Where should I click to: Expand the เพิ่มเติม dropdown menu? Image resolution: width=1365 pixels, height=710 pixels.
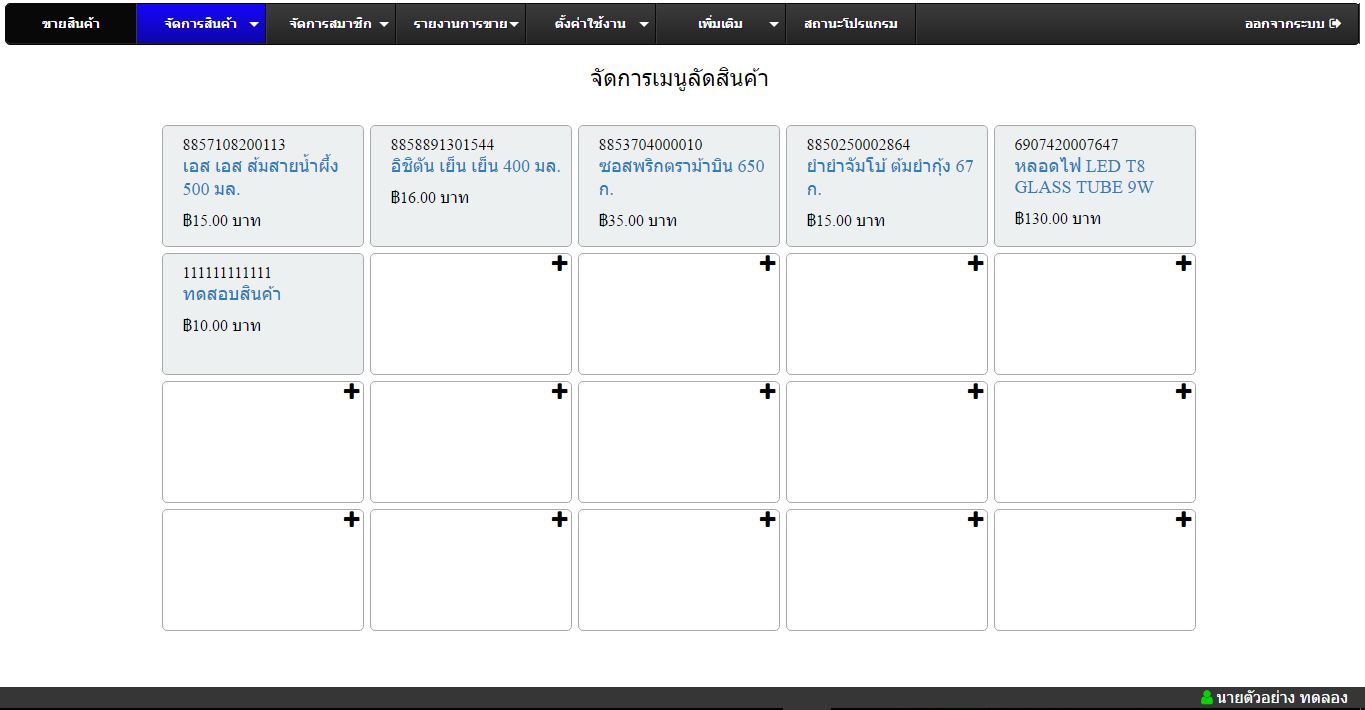[x=721, y=24]
